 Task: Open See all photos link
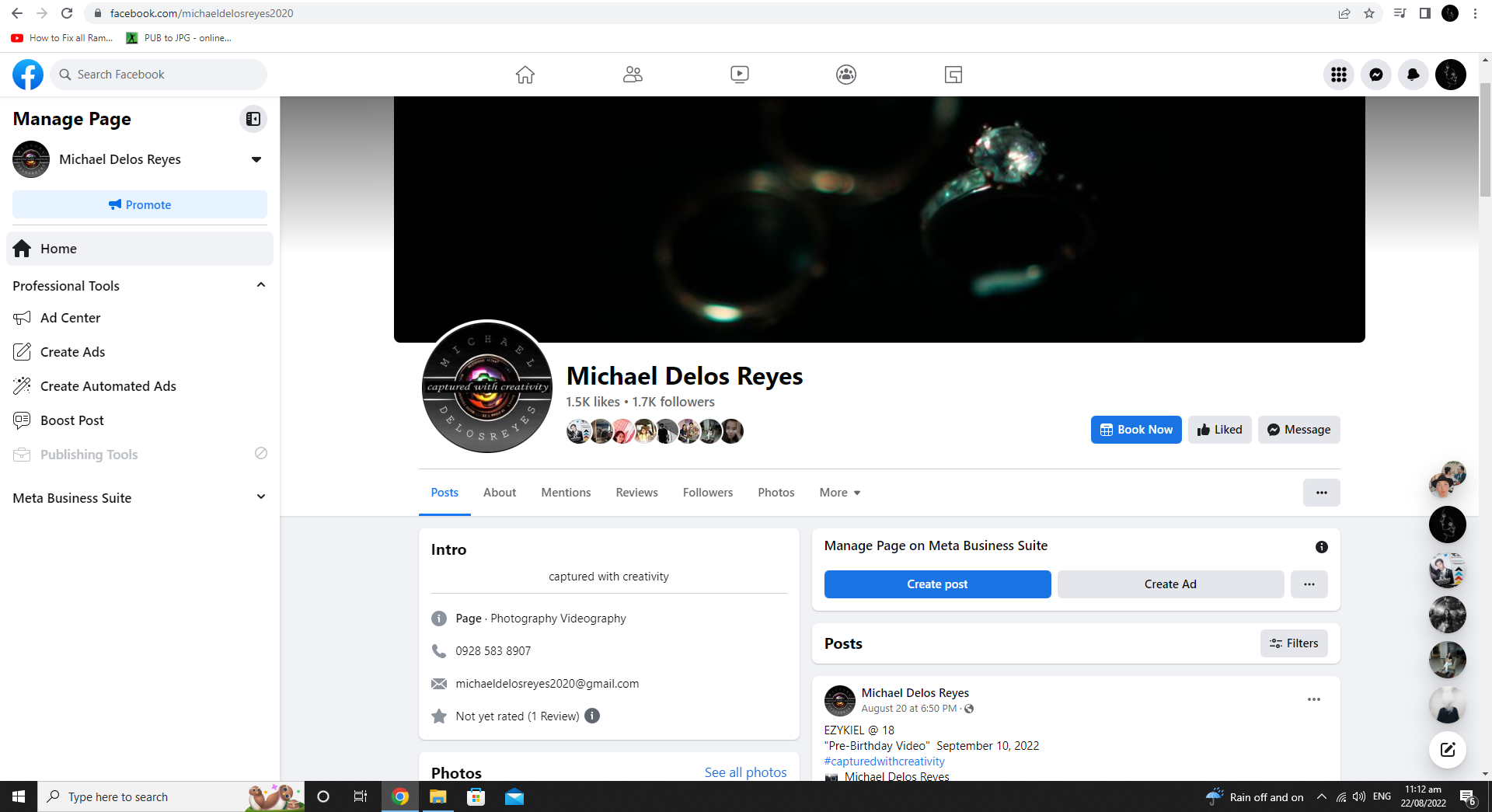745,772
